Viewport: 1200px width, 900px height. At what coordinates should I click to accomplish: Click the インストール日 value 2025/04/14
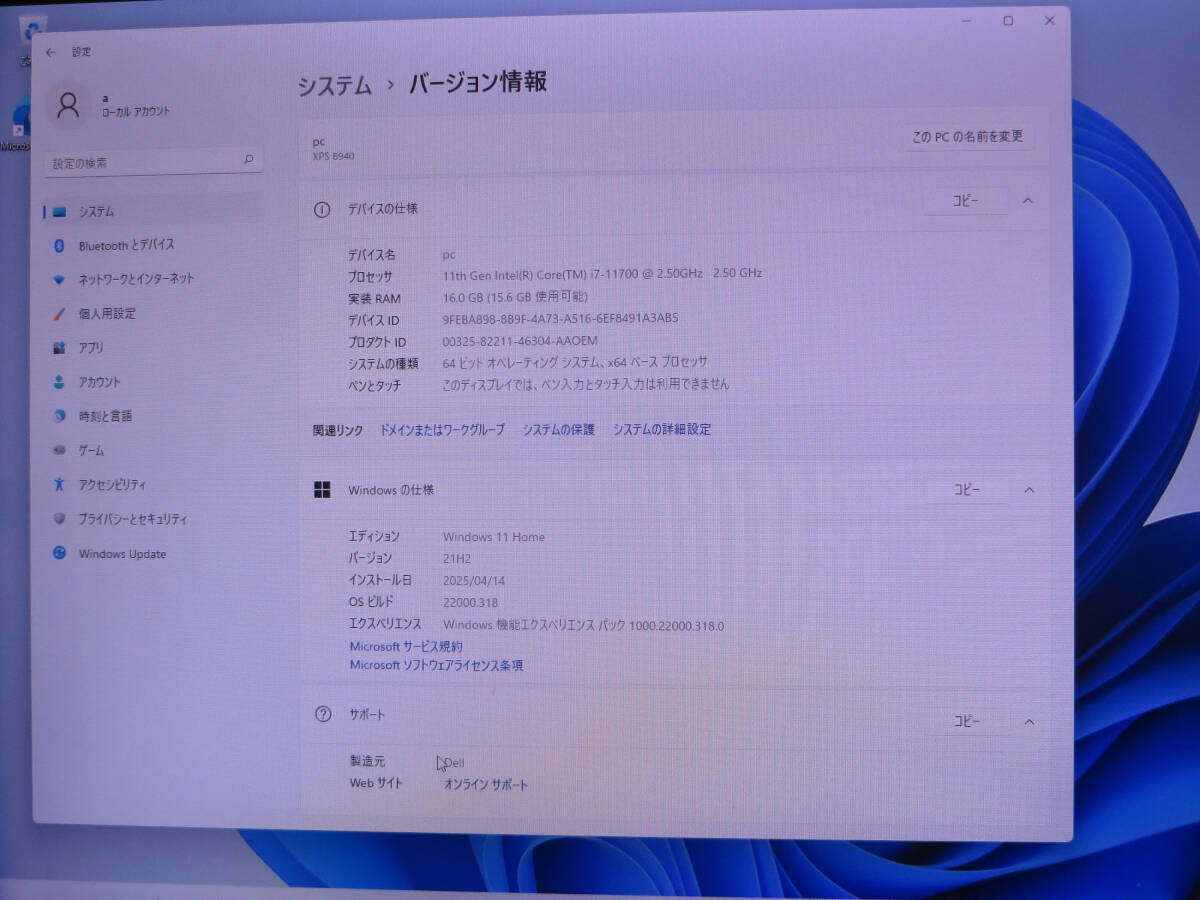coord(474,580)
